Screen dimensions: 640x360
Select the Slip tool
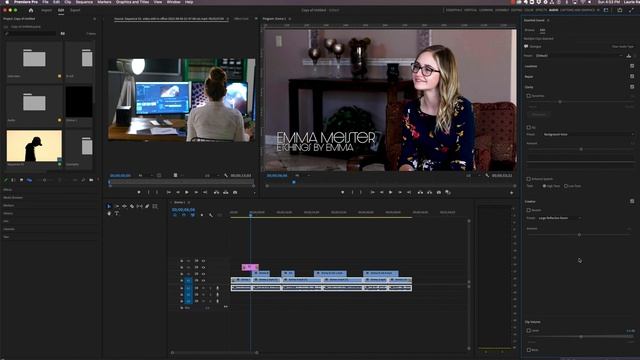click(x=140, y=207)
